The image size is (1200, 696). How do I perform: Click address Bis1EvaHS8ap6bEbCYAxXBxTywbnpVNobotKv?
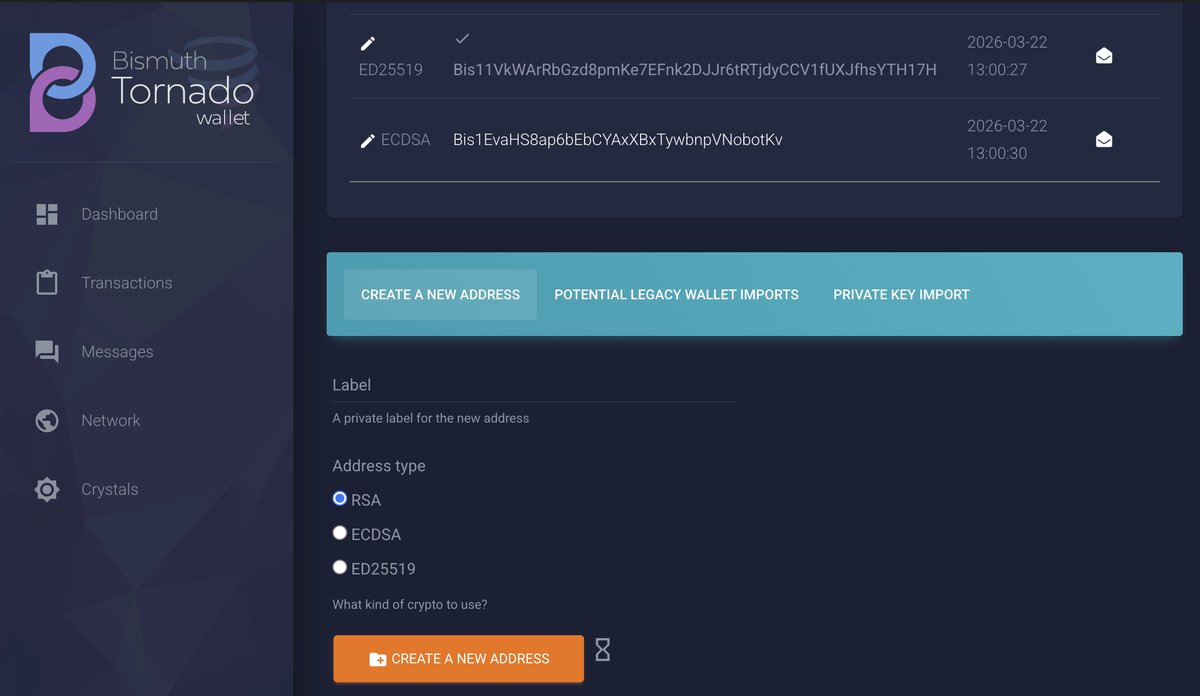coord(618,140)
